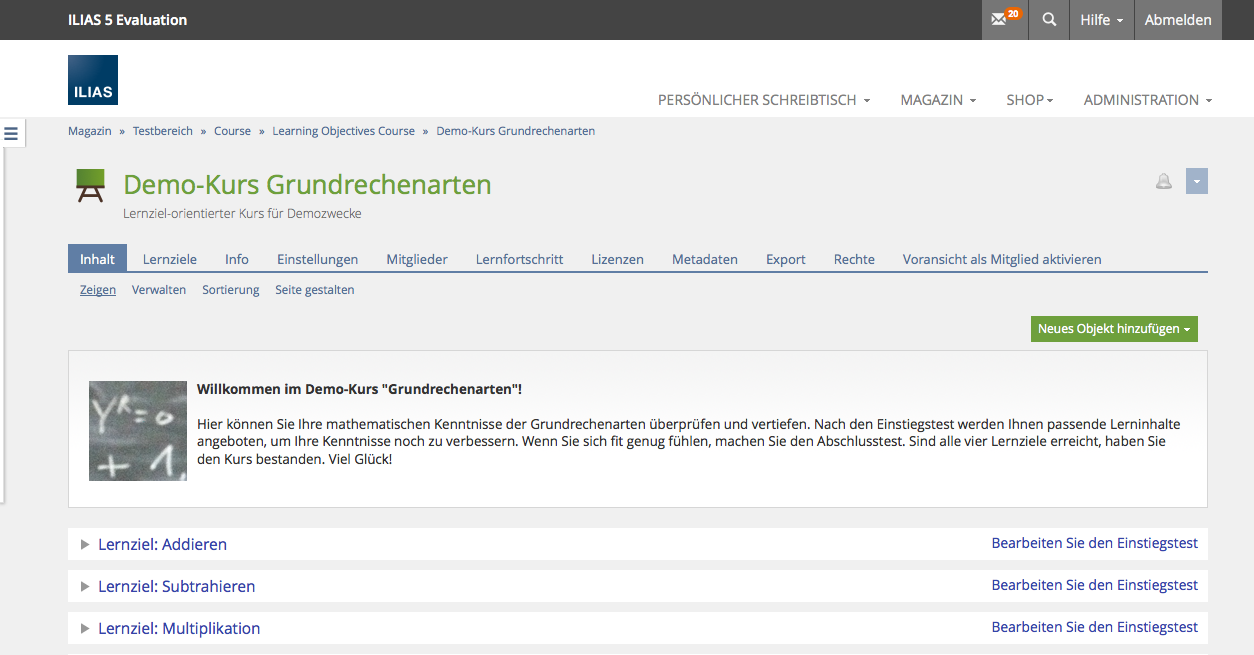The height and width of the screenshot is (655, 1254).
Task: Expand Lernziel: Multiplikation triangle
Action: (85, 629)
